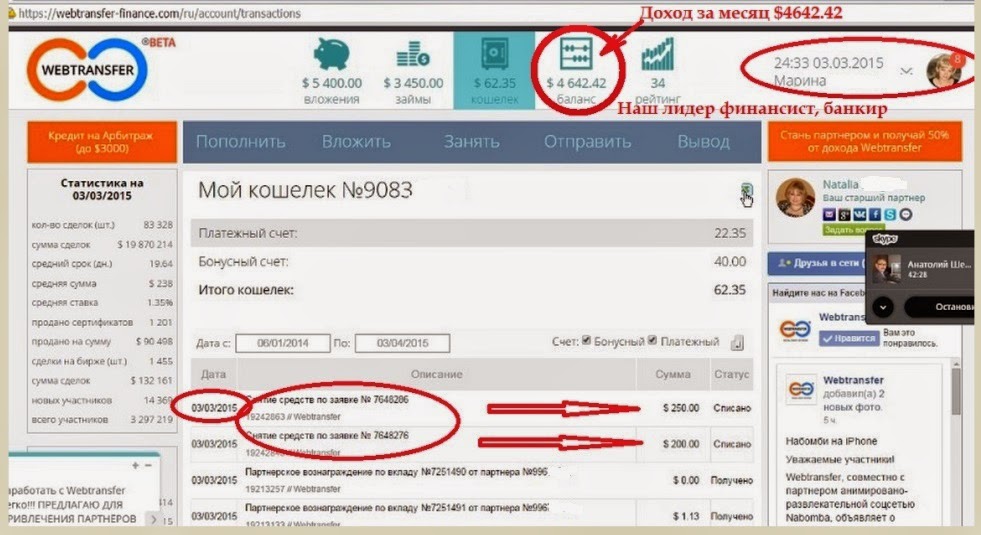Open the Отправить menu item
The image size is (981, 535).
(587, 142)
